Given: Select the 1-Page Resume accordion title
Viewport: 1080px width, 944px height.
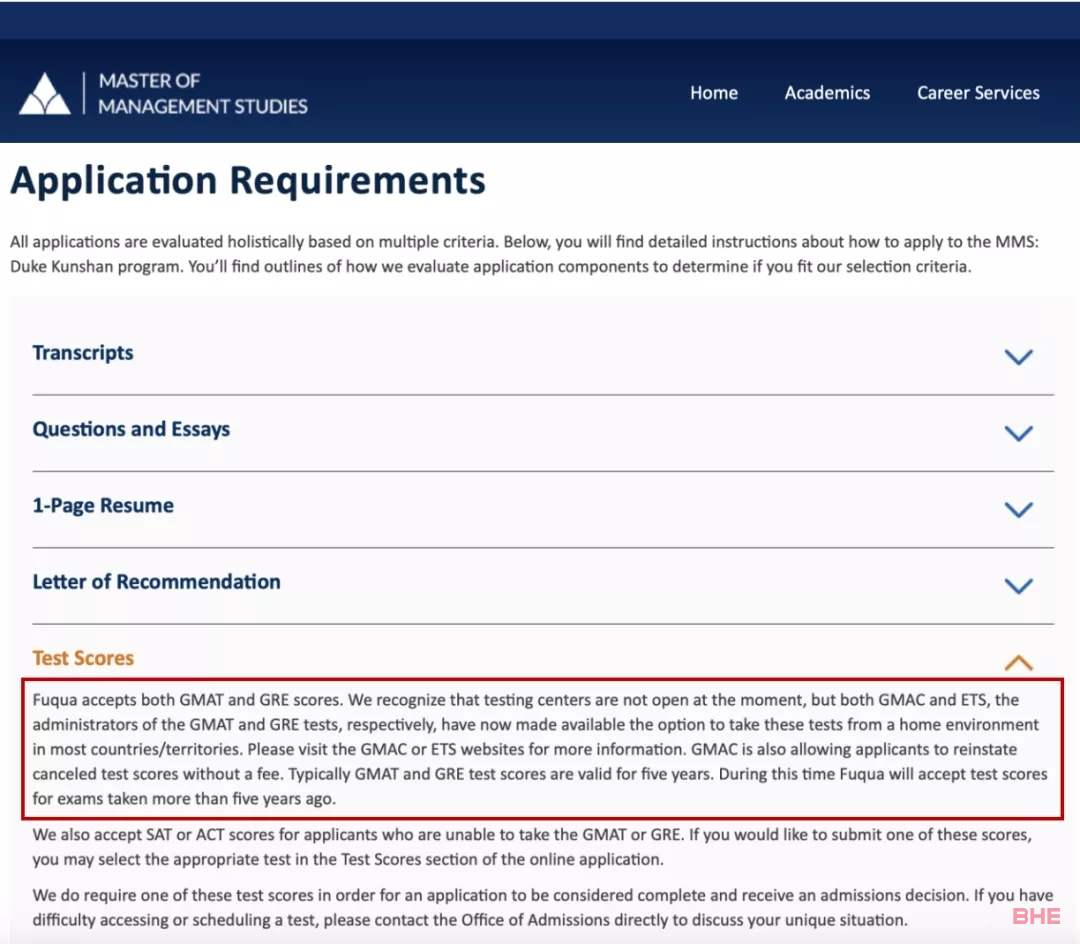Looking at the screenshot, I should [x=103, y=506].
